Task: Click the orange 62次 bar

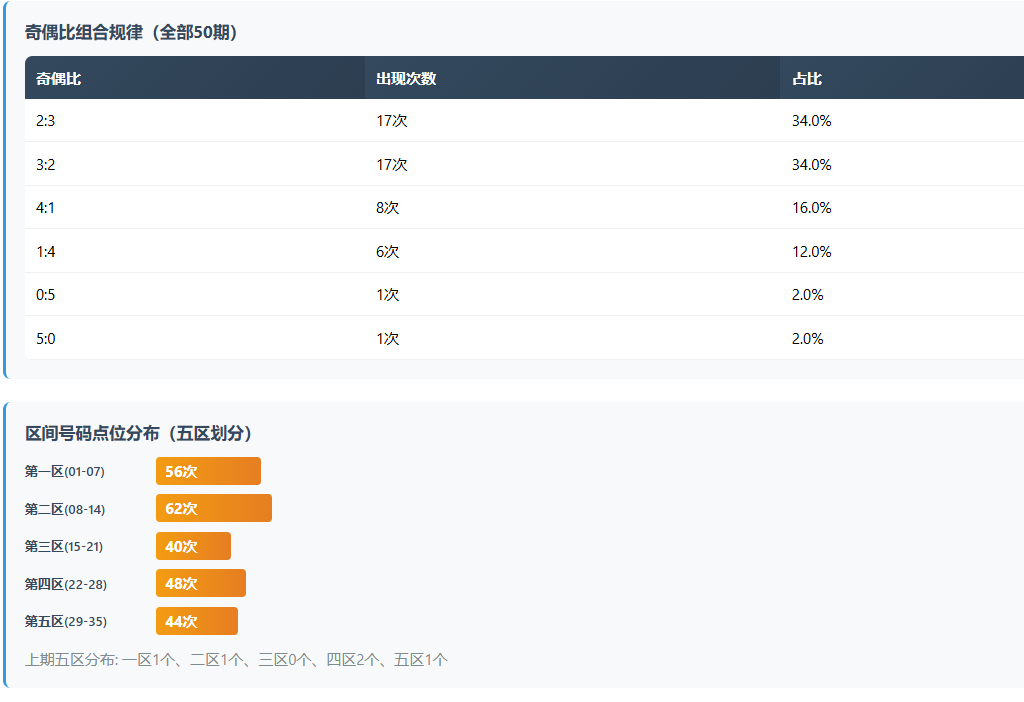Action: pyautogui.click(x=213, y=508)
